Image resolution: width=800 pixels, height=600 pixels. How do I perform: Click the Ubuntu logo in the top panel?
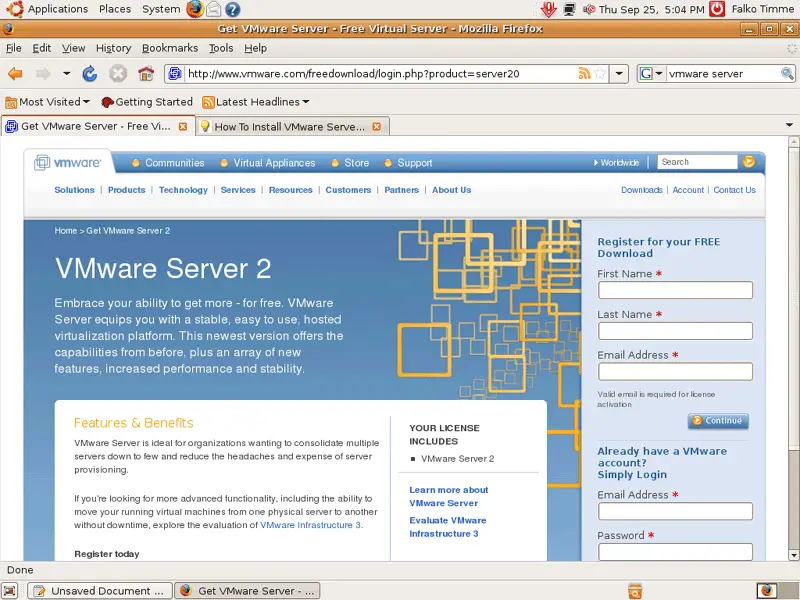(15, 9)
